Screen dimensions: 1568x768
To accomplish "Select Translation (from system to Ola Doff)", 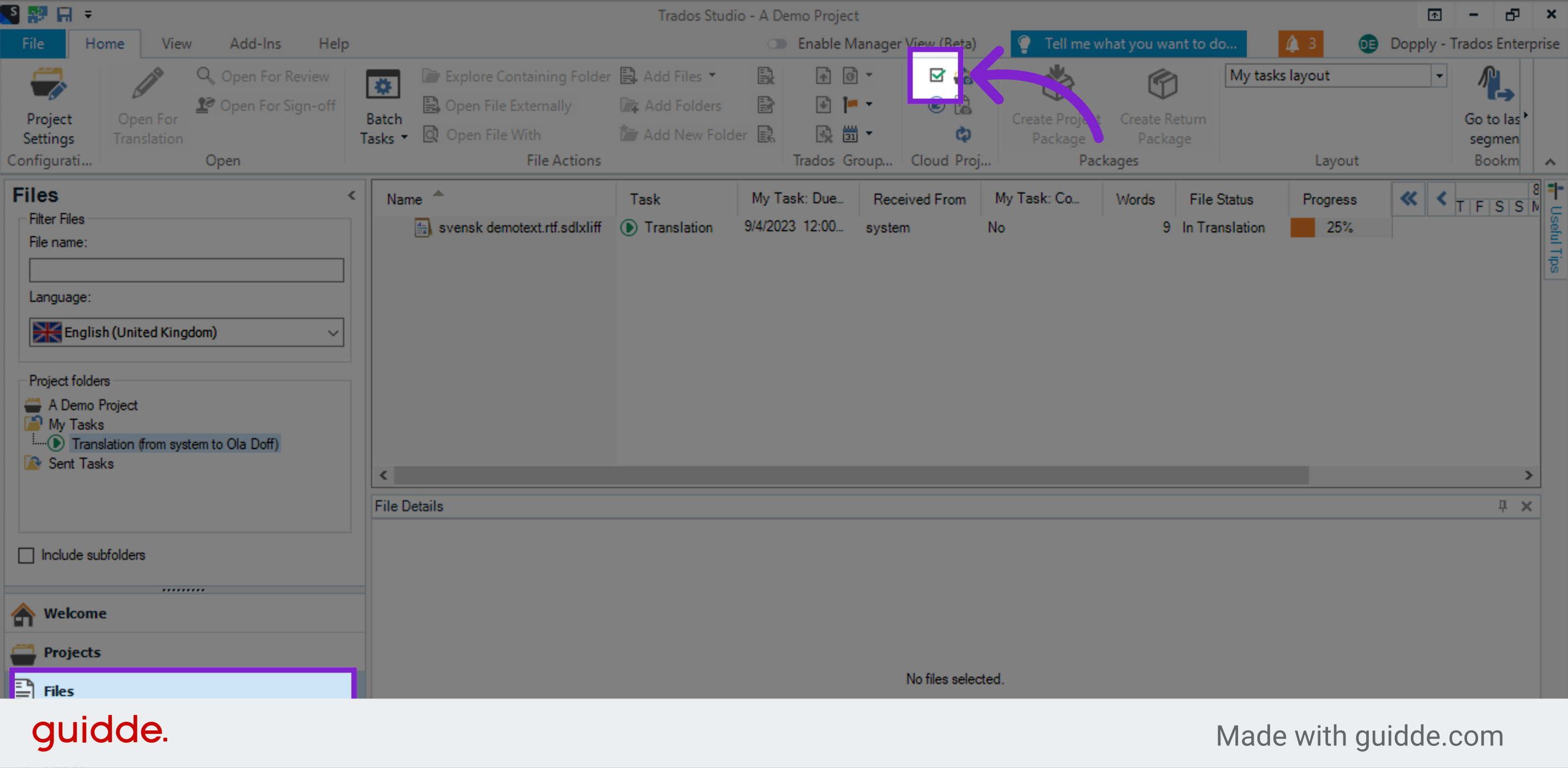I will pyautogui.click(x=175, y=444).
